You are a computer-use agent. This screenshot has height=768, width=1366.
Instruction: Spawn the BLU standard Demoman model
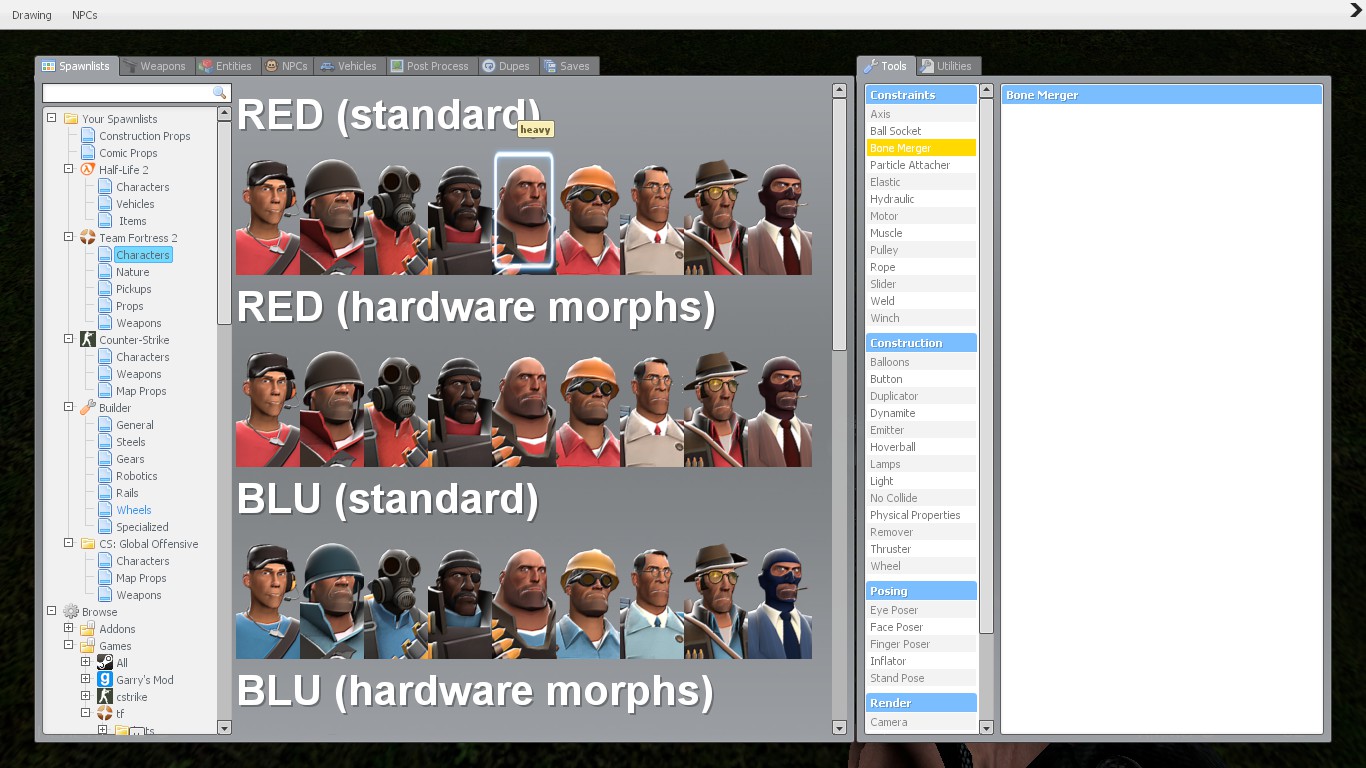460,599
